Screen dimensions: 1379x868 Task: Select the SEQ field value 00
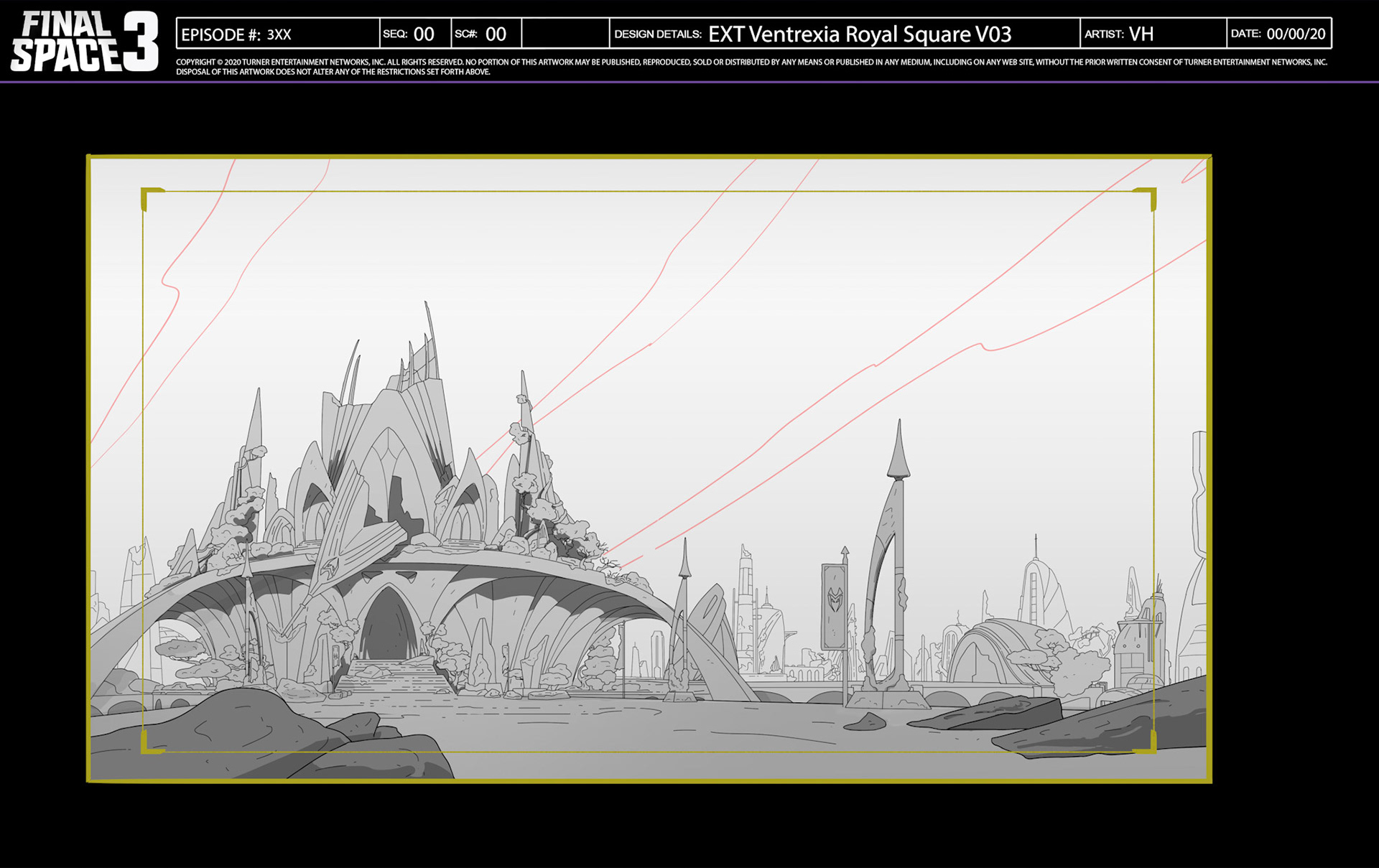coord(424,34)
